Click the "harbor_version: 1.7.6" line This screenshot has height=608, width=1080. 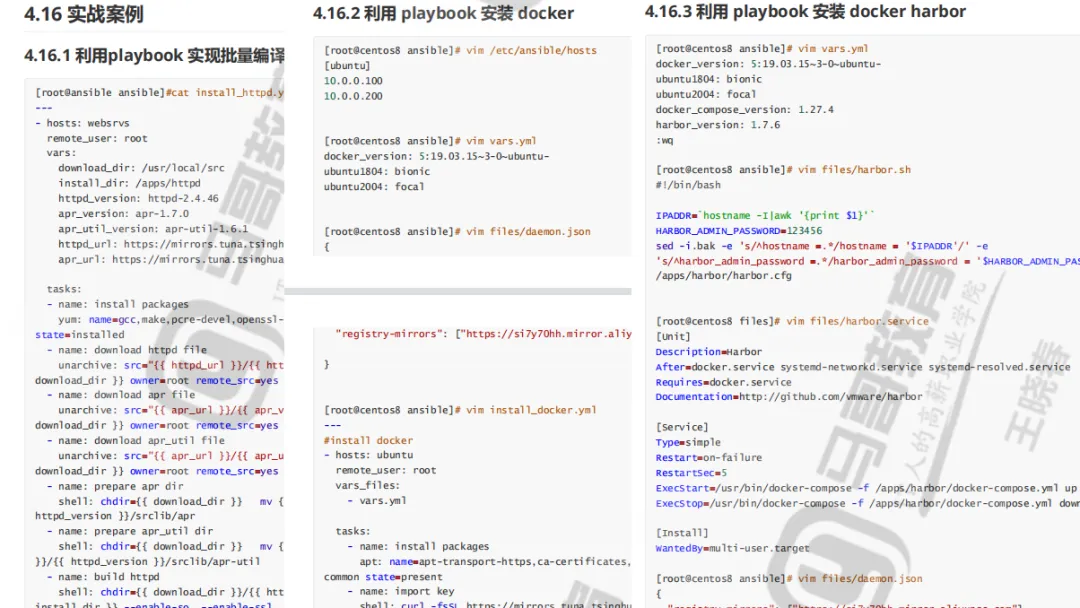coord(718,125)
